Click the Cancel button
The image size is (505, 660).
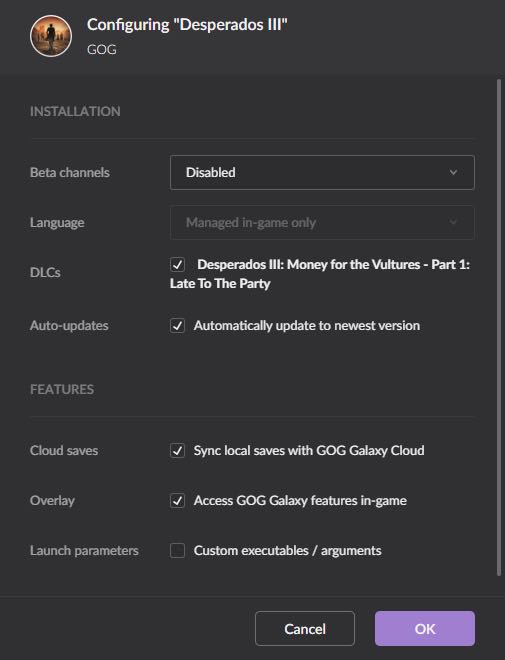(x=305, y=629)
